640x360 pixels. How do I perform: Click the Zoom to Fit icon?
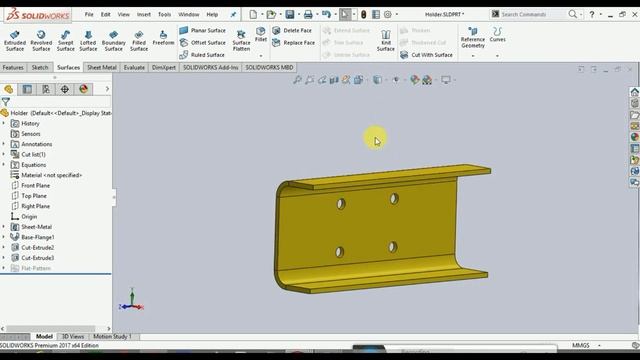coord(297,80)
